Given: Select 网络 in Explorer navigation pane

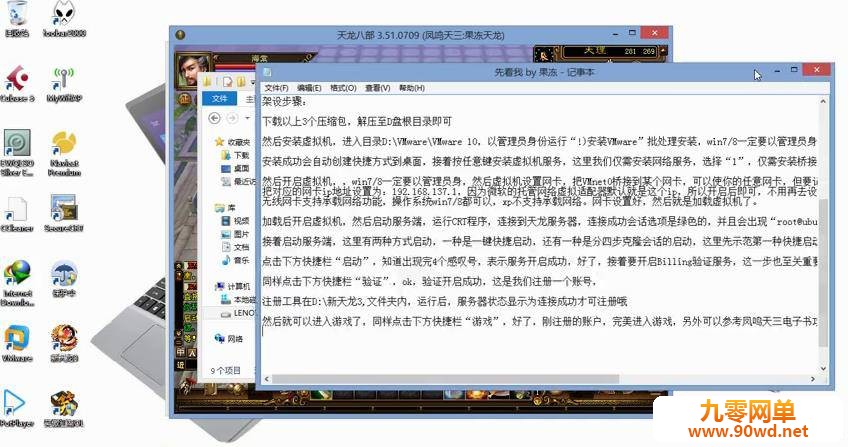Looking at the screenshot, I should coord(229,339).
